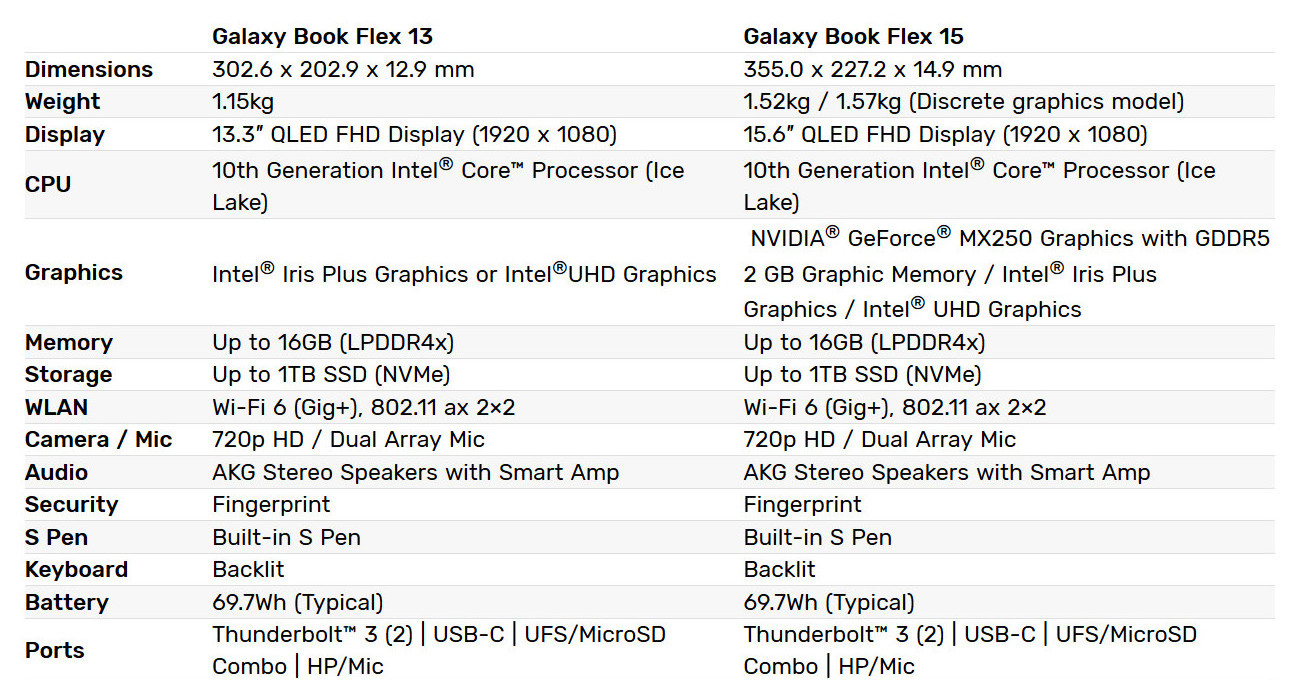1291x680 pixels.
Task: Select the Dimensions row label
Action: pyautogui.click(x=89, y=70)
